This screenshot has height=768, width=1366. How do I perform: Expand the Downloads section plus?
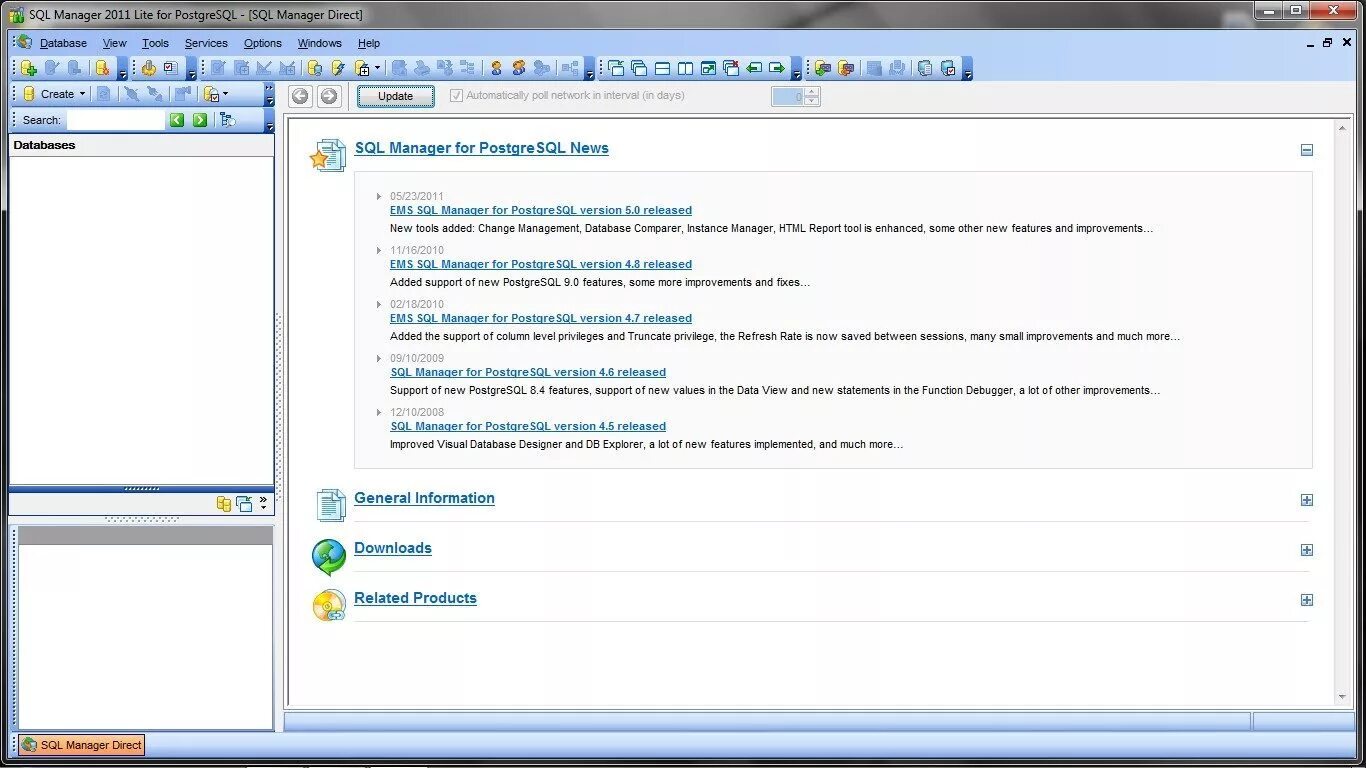1306,550
